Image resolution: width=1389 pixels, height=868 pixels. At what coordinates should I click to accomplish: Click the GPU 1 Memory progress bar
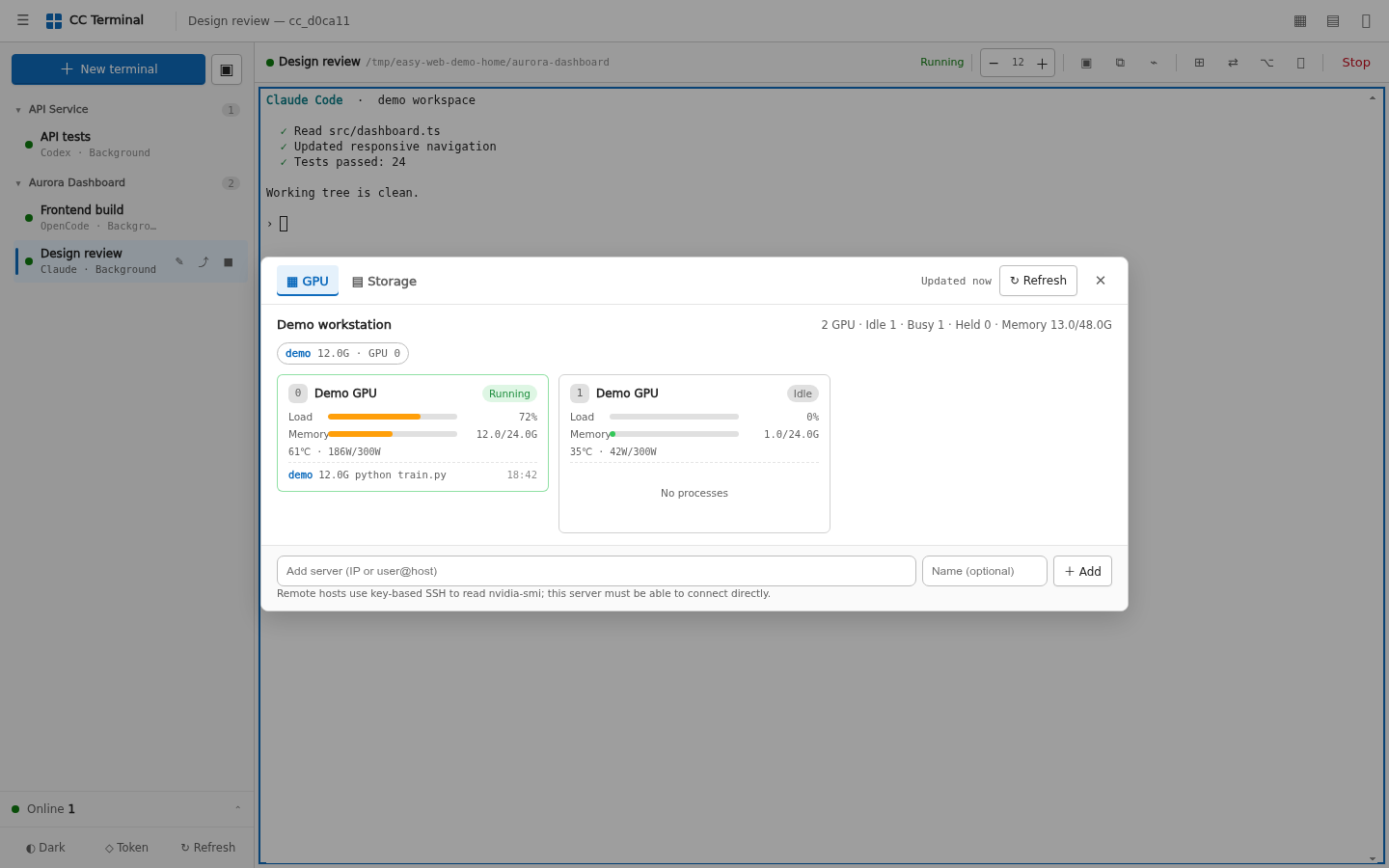(x=674, y=434)
